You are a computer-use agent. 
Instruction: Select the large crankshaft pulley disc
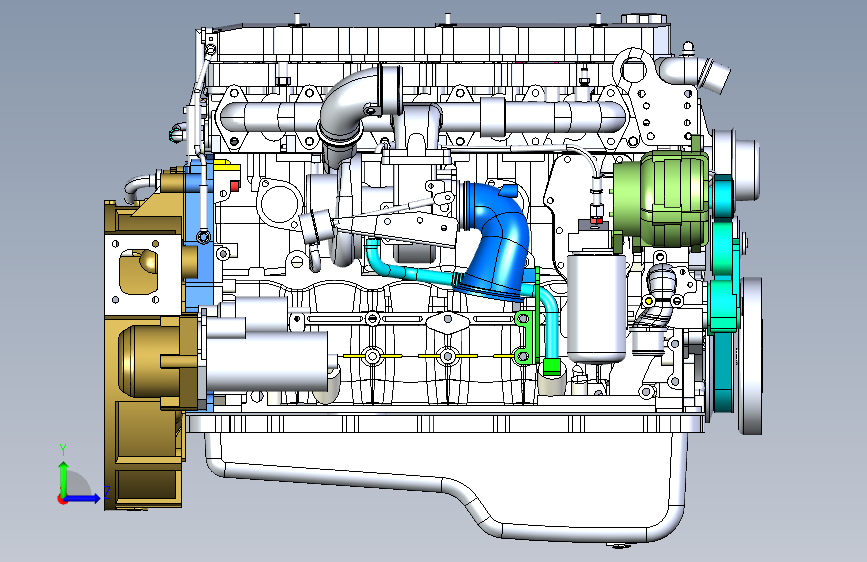pos(750,355)
